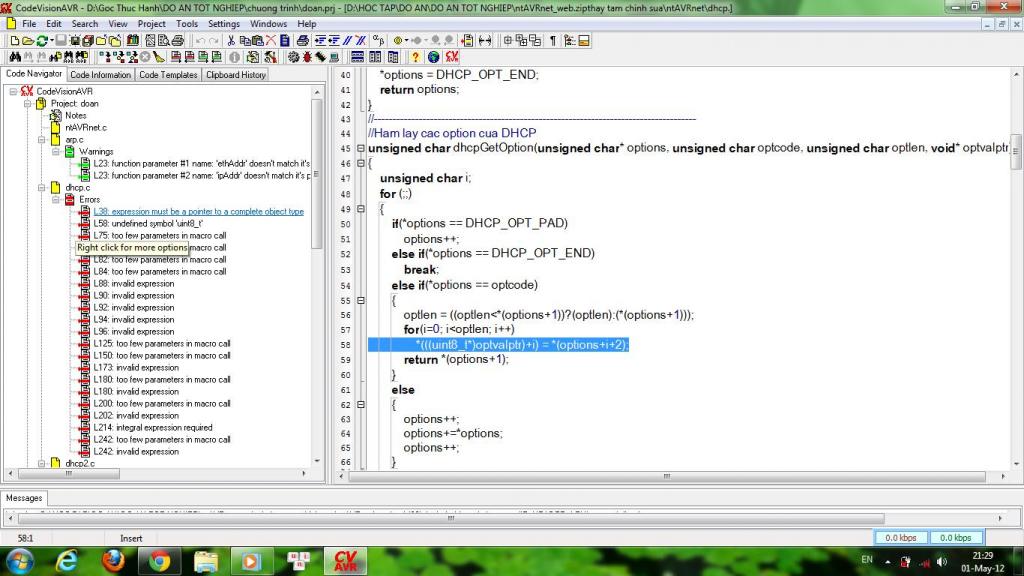Image resolution: width=1024 pixels, height=576 pixels.
Task: Click the volume speaker tray icon
Action: (942, 562)
